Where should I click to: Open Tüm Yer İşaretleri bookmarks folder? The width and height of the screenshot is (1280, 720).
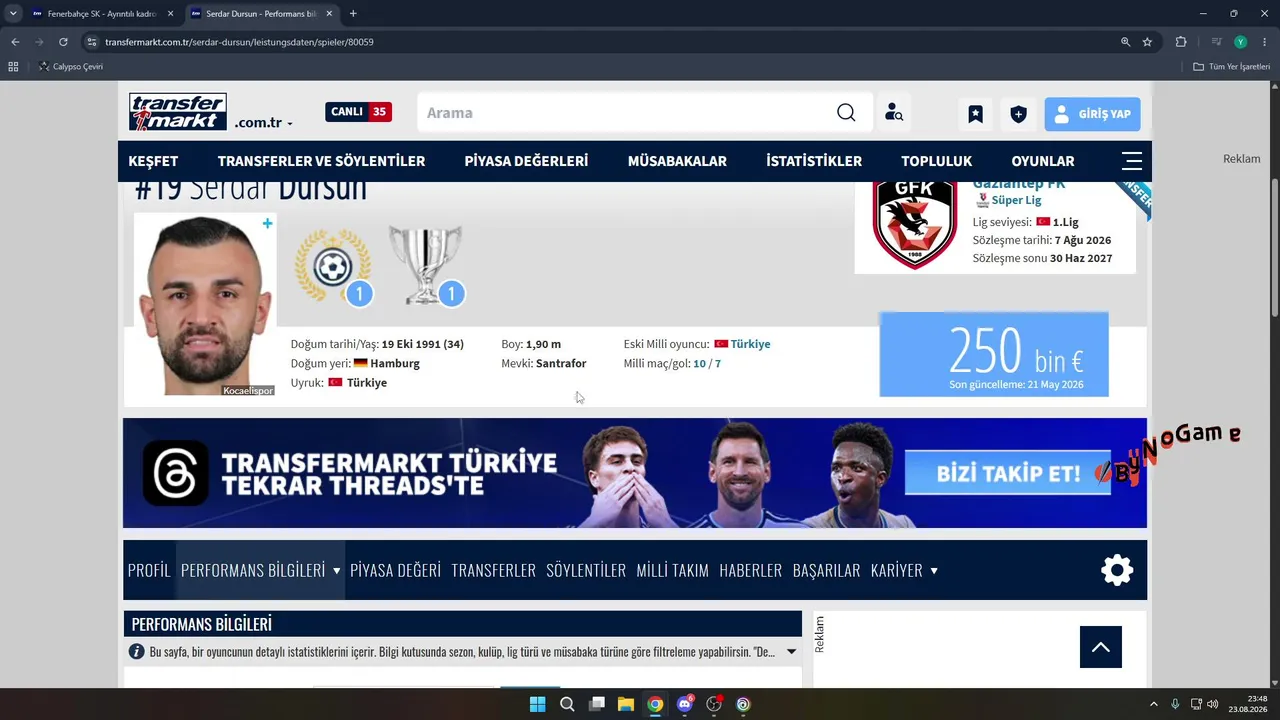[1232, 67]
